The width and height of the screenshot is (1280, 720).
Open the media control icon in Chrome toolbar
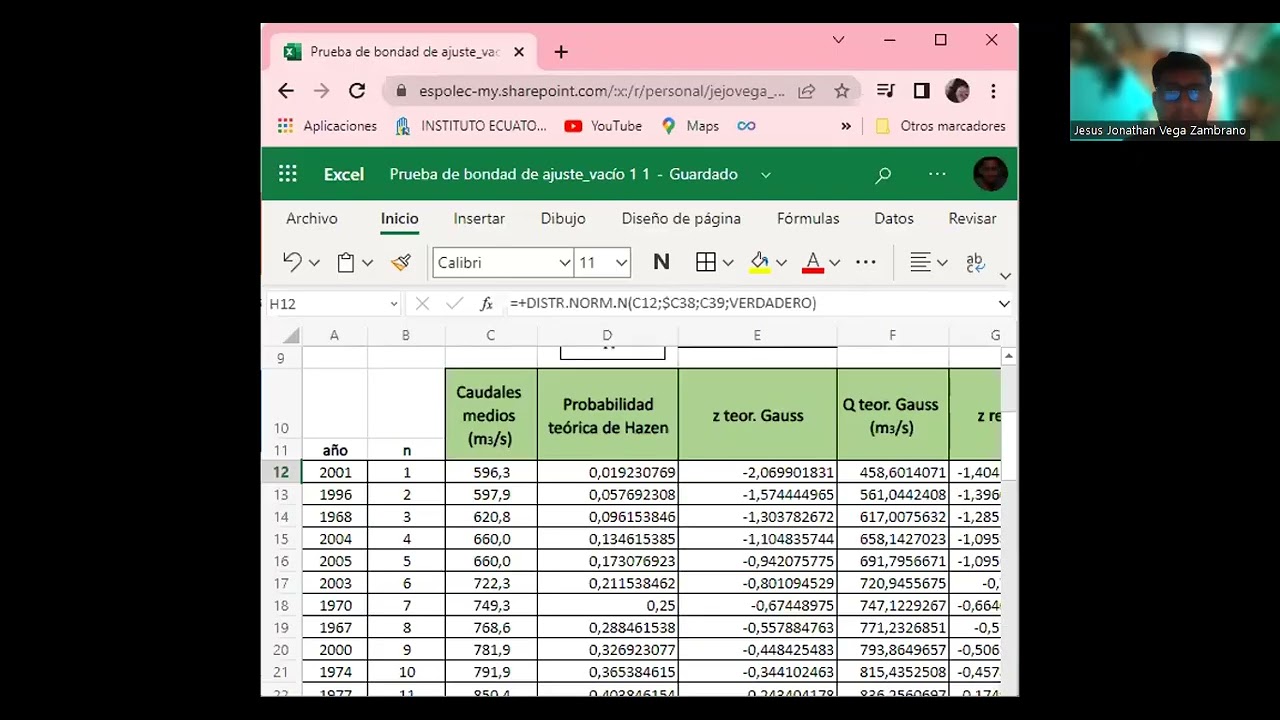click(885, 91)
